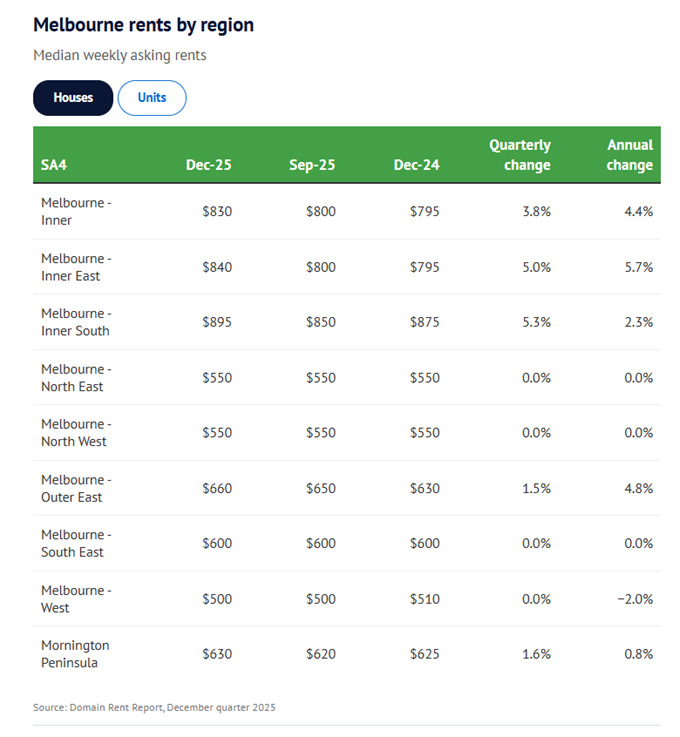The height and width of the screenshot is (737, 680).
Task: Select the Melbourne - Inner East row label
Action: point(76,267)
